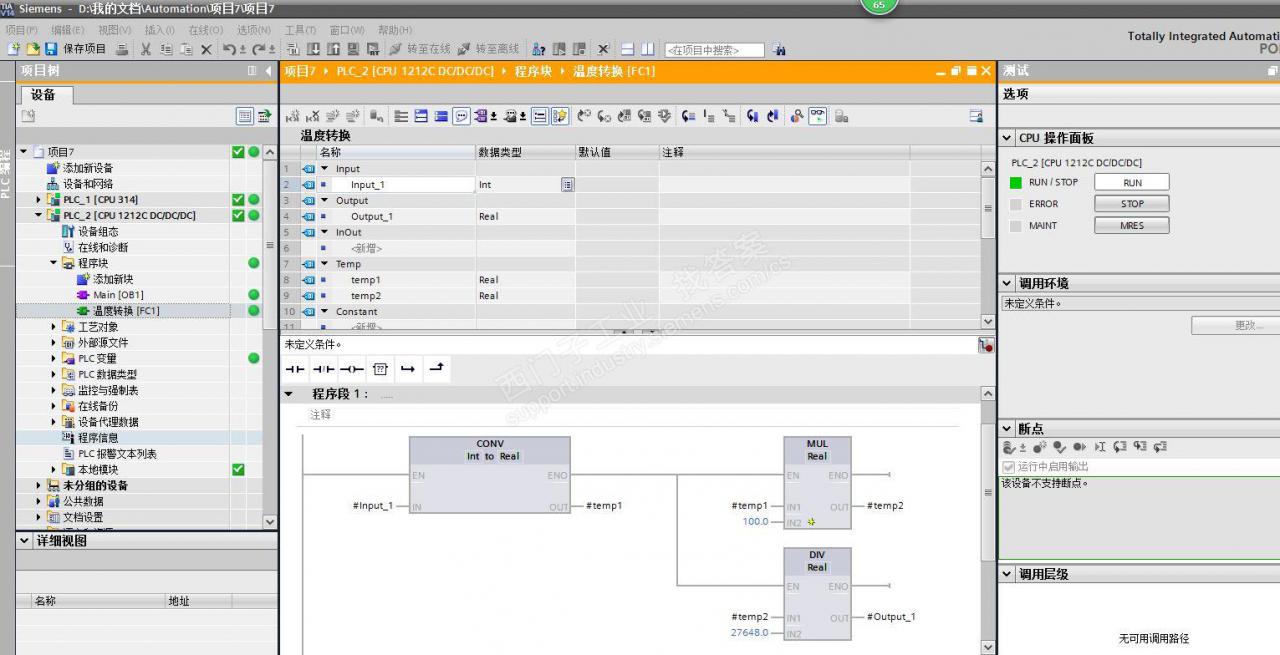
Task: Click the cut scissors icon
Action: (x=146, y=49)
